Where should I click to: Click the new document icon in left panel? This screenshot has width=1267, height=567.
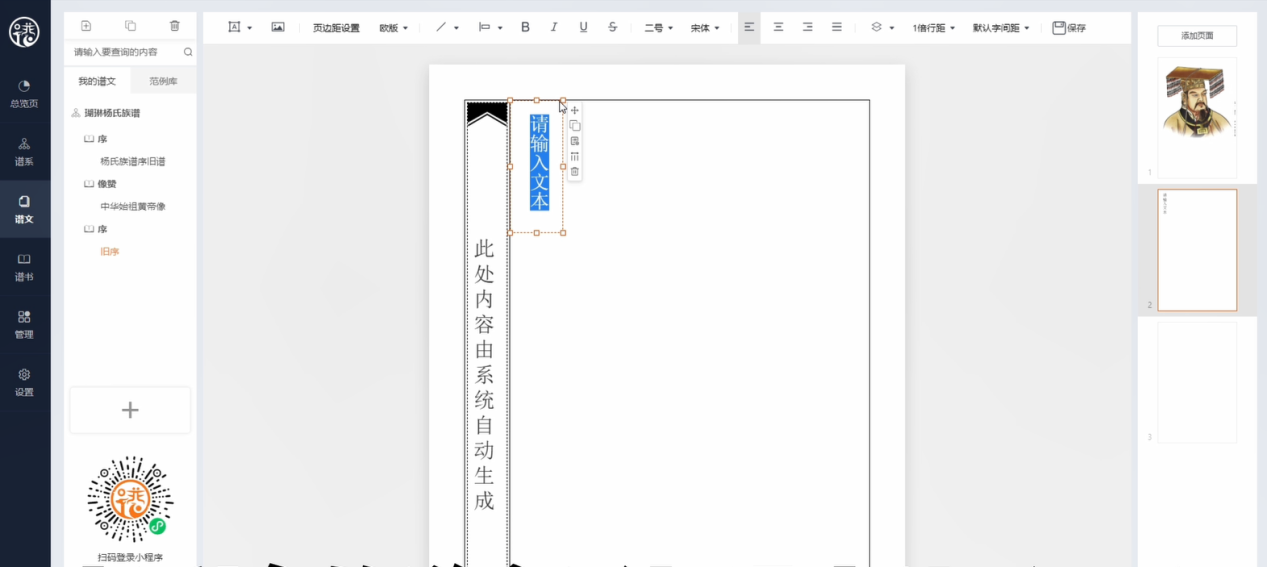click(x=86, y=26)
